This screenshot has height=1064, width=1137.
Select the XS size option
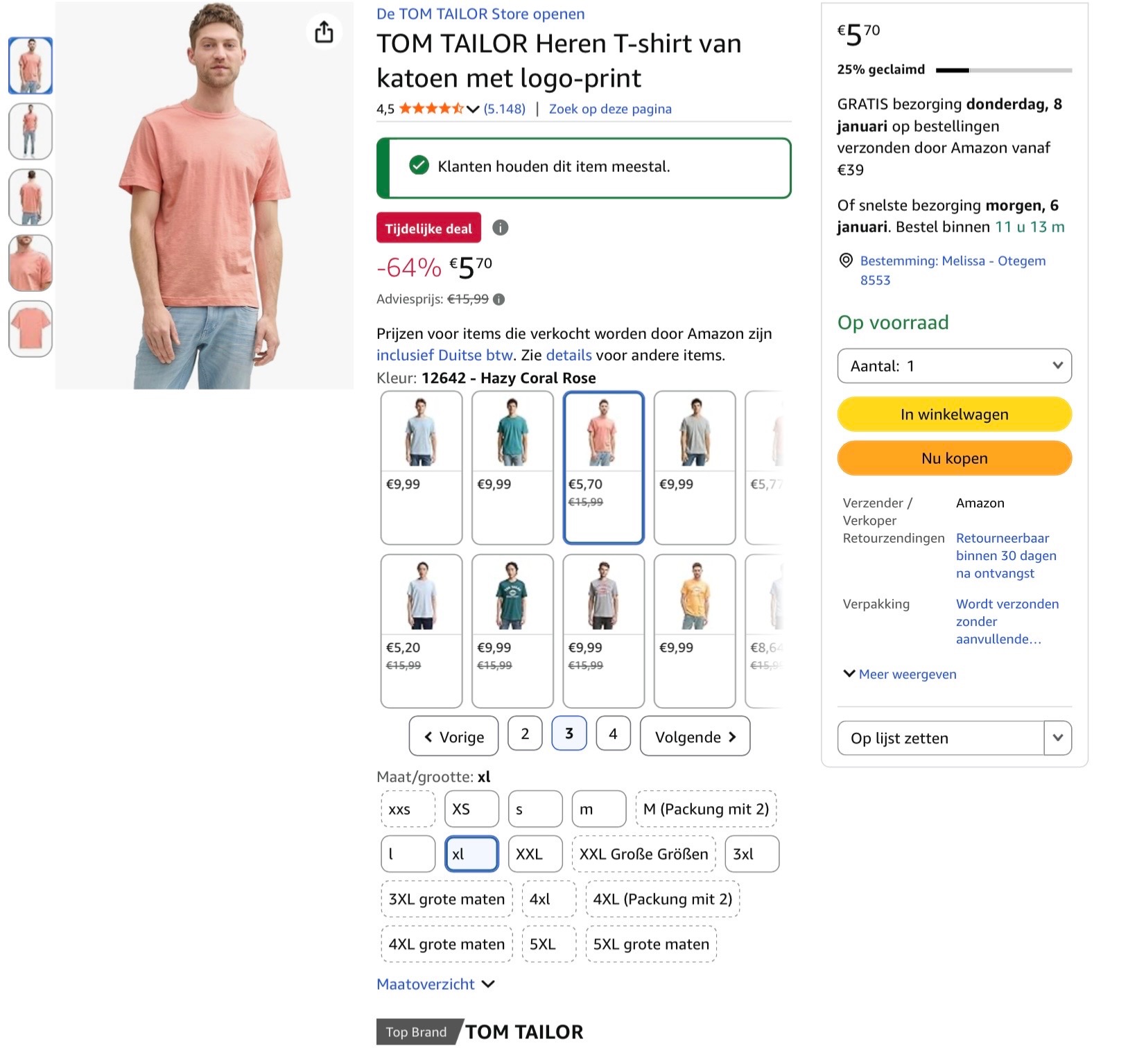click(x=471, y=809)
